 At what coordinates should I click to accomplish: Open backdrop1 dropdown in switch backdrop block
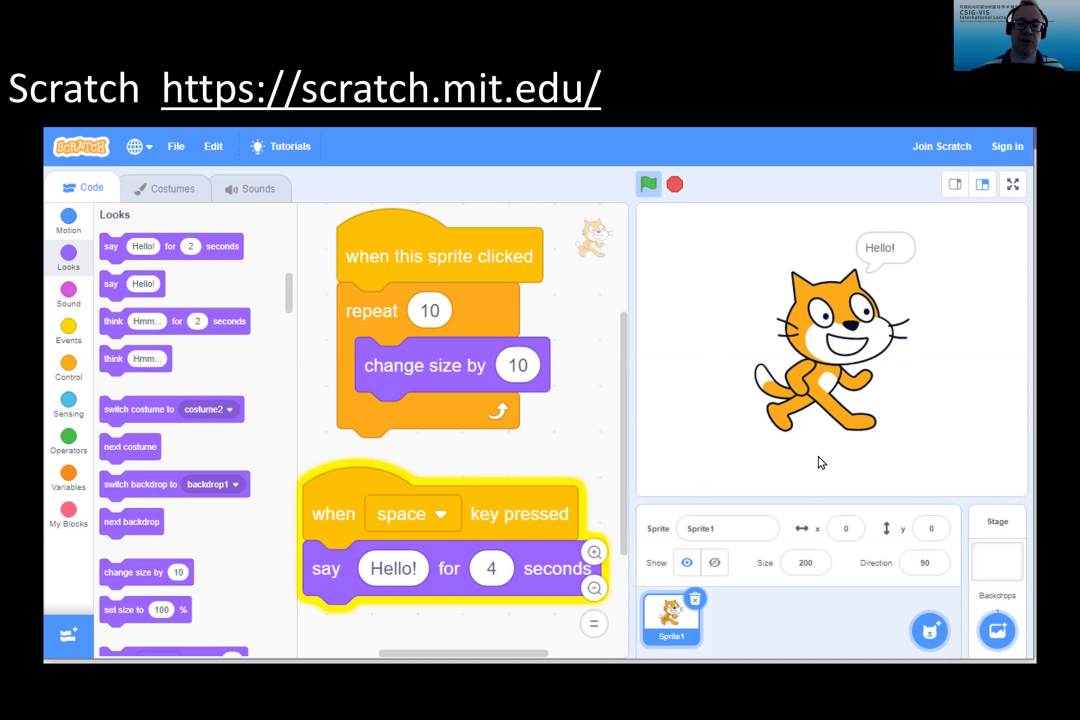213,484
